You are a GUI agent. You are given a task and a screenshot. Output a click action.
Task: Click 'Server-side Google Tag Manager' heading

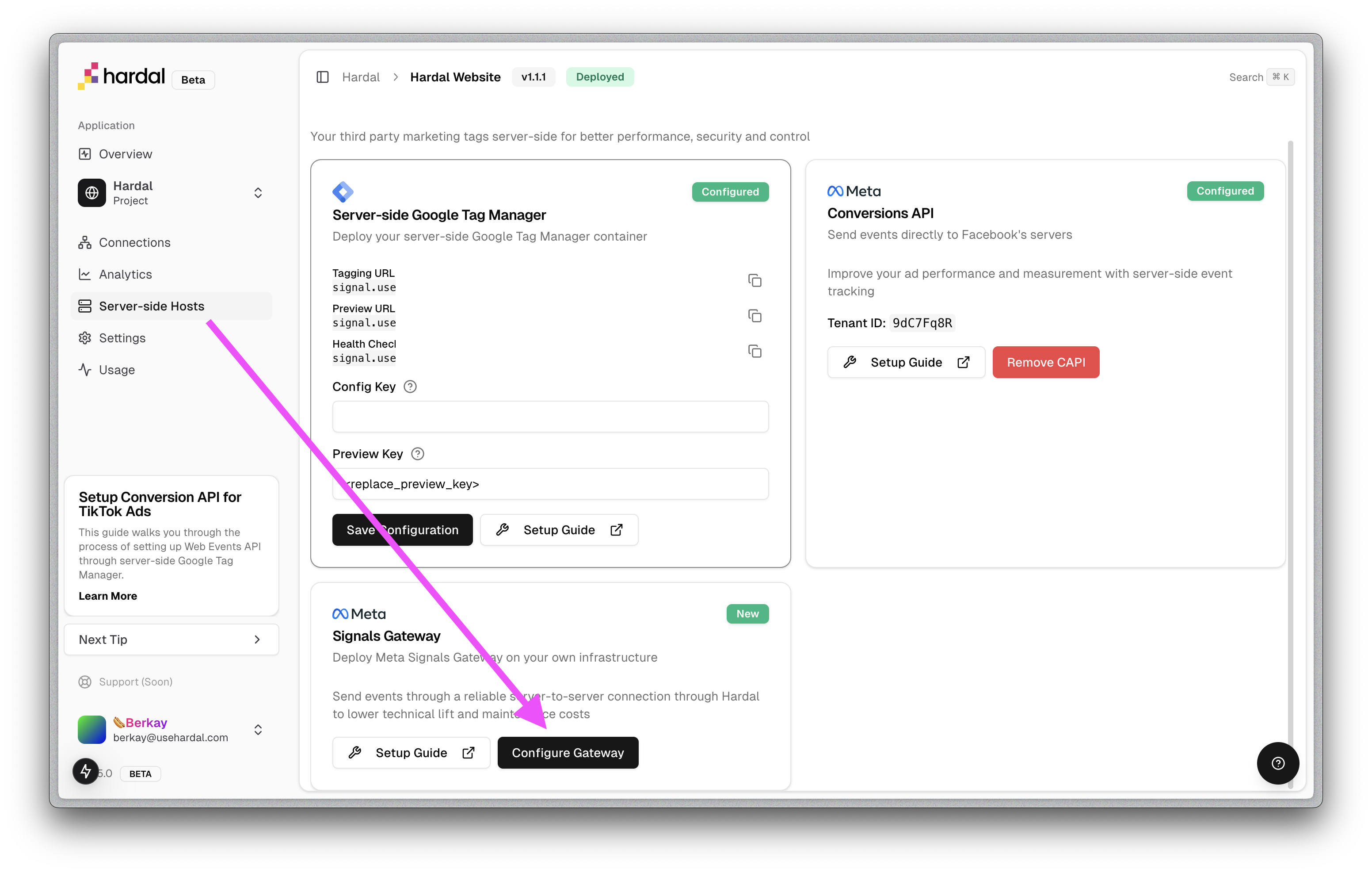click(x=439, y=215)
